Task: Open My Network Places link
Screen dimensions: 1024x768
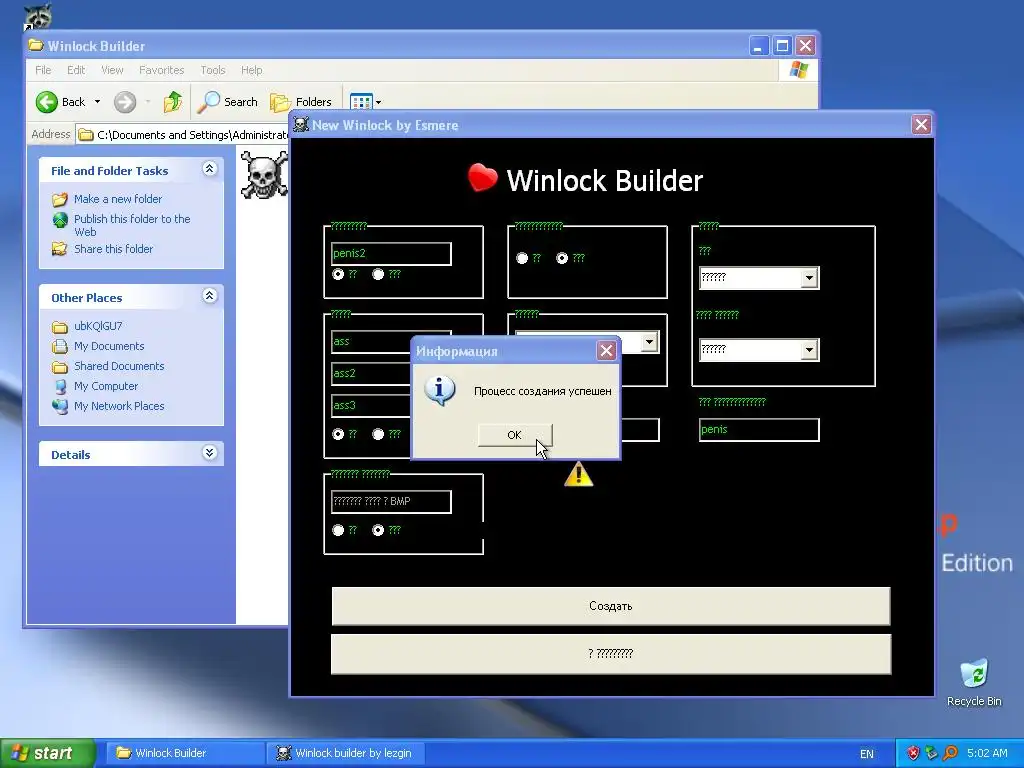Action: tap(119, 406)
